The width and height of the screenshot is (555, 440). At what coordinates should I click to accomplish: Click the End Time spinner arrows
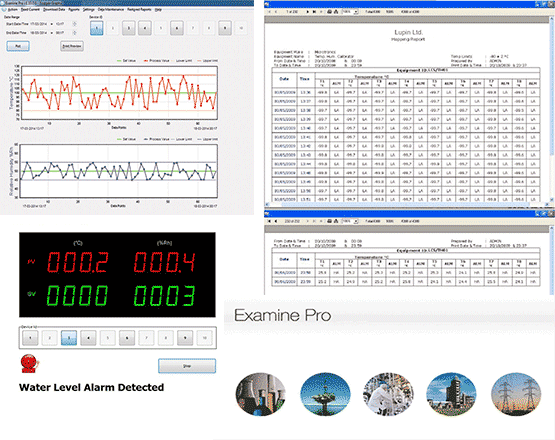tap(74, 33)
